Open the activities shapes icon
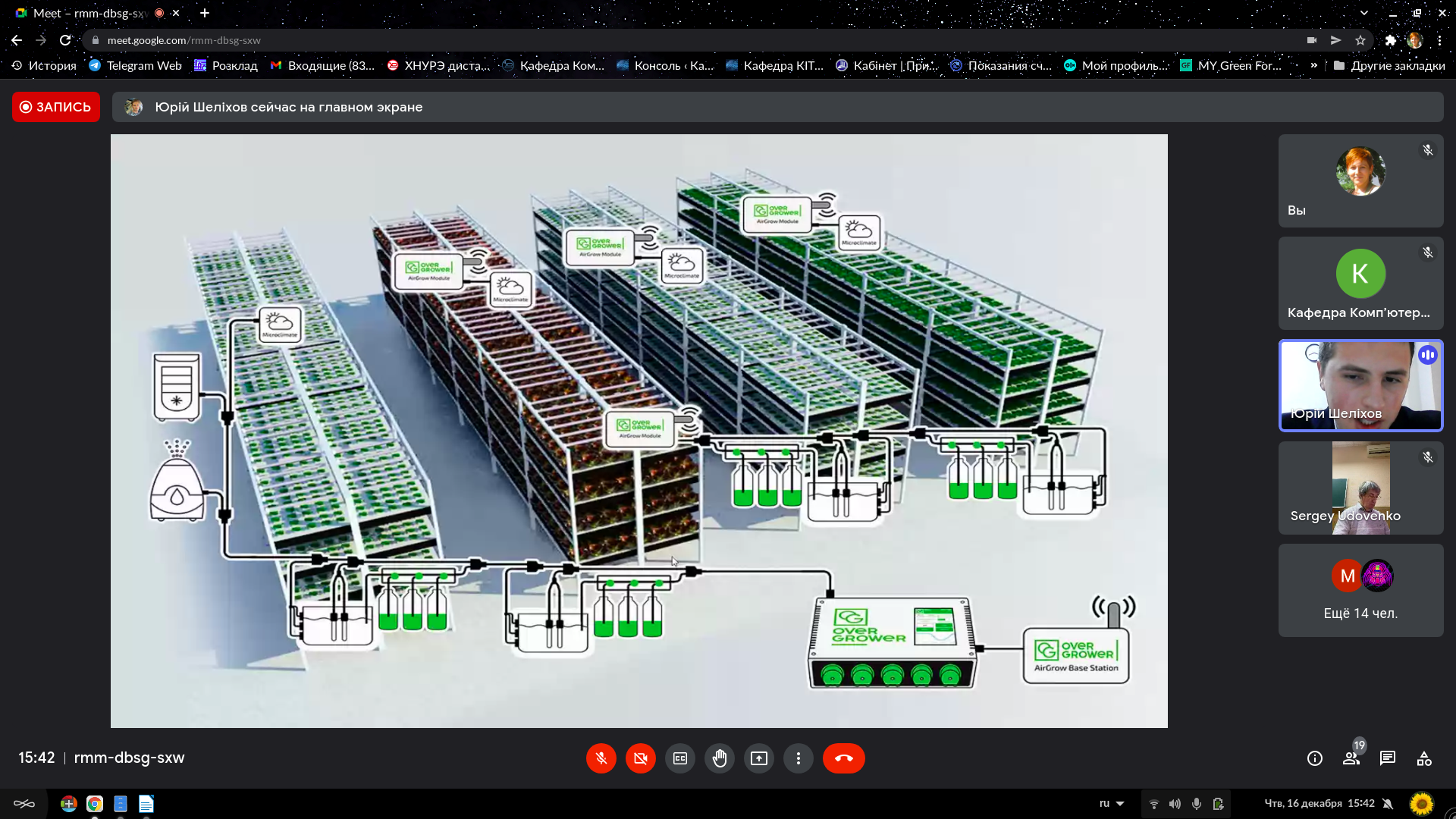 tap(1424, 758)
